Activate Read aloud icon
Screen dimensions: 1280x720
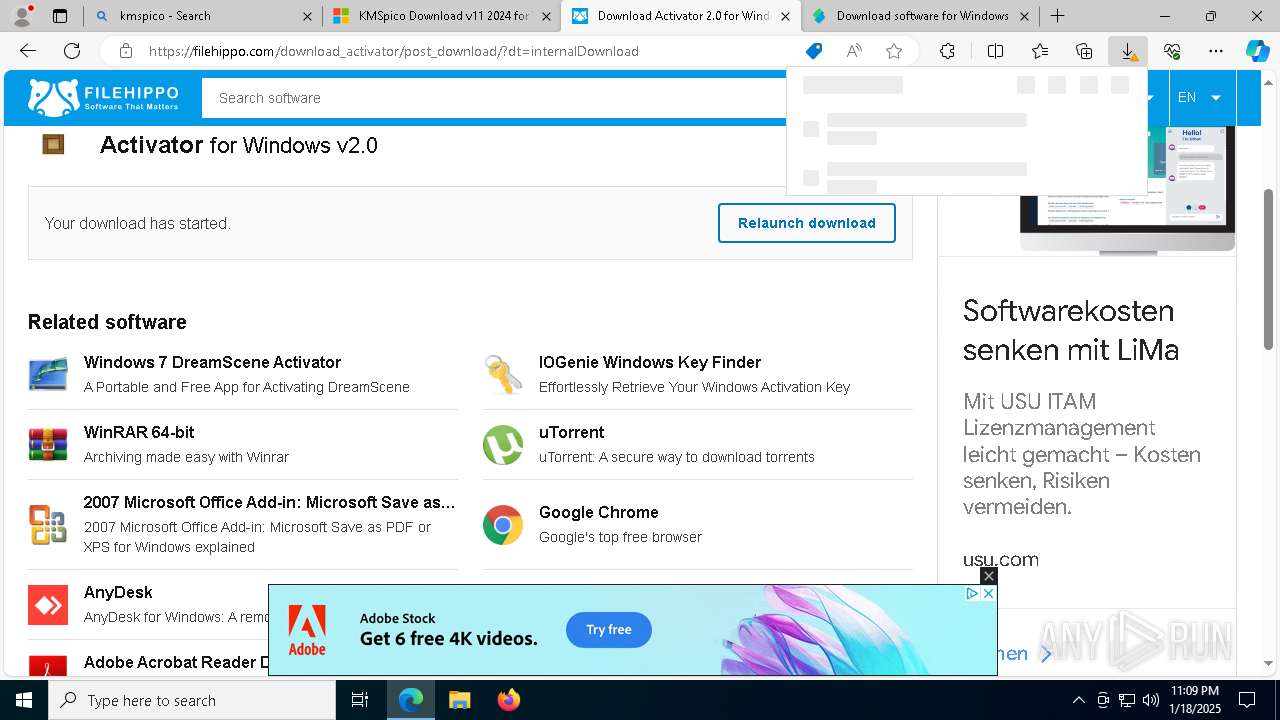click(854, 51)
